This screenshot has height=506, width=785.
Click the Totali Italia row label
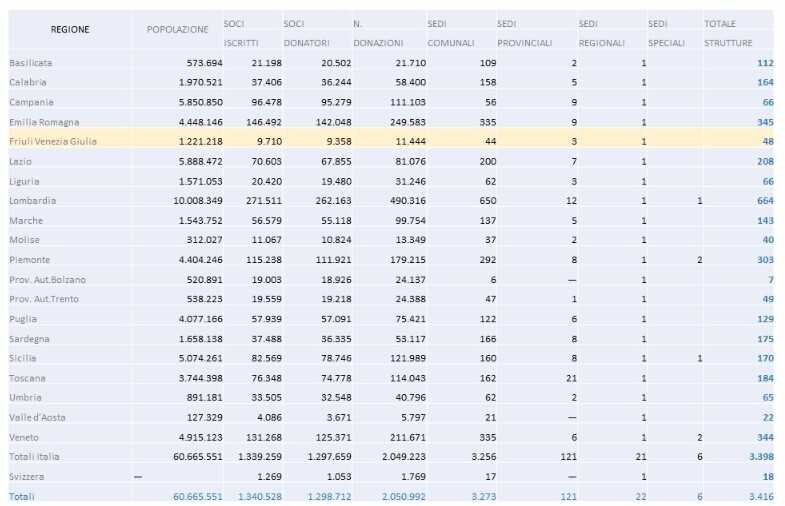pyautogui.click(x=35, y=457)
